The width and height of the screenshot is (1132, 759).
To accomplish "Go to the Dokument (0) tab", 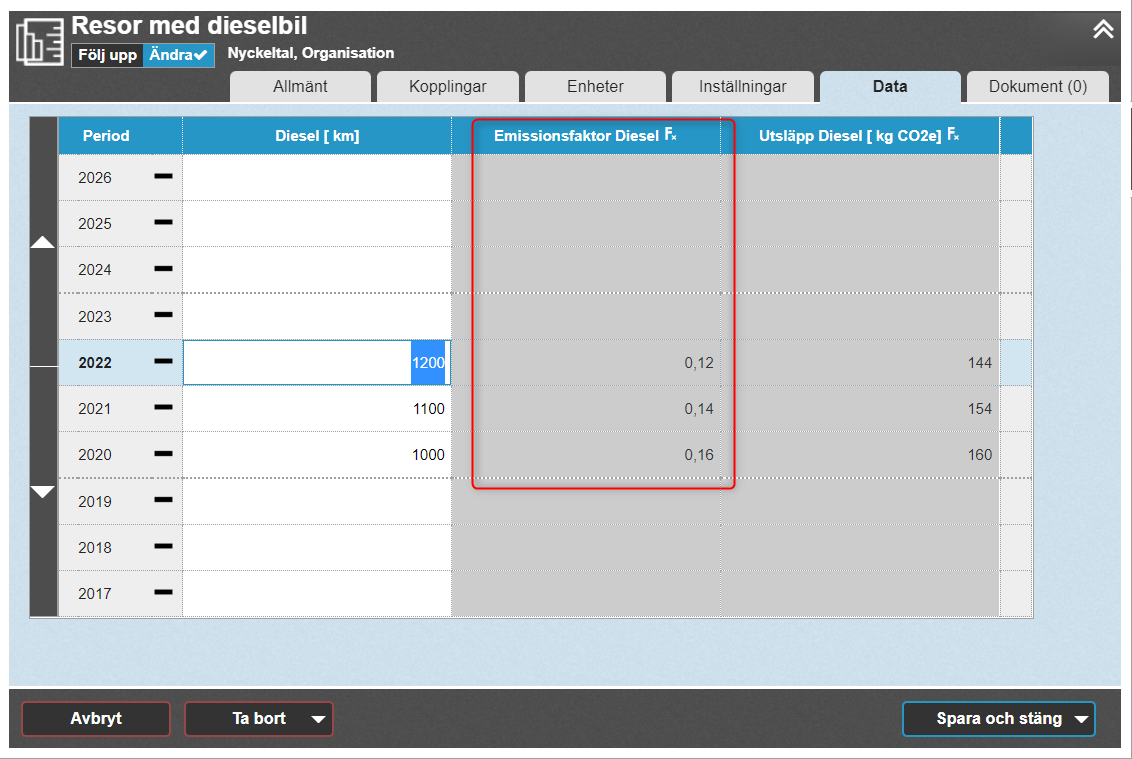I will [1037, 87].
